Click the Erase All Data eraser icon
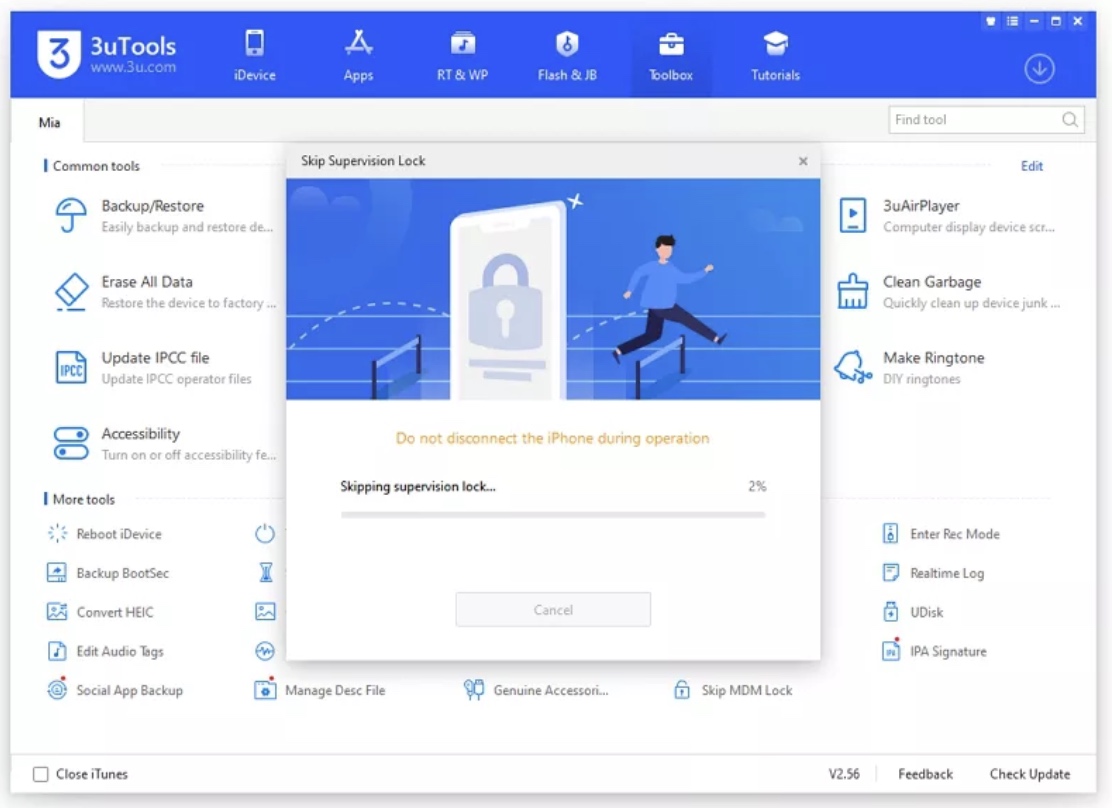 click(x=71, y=292)
